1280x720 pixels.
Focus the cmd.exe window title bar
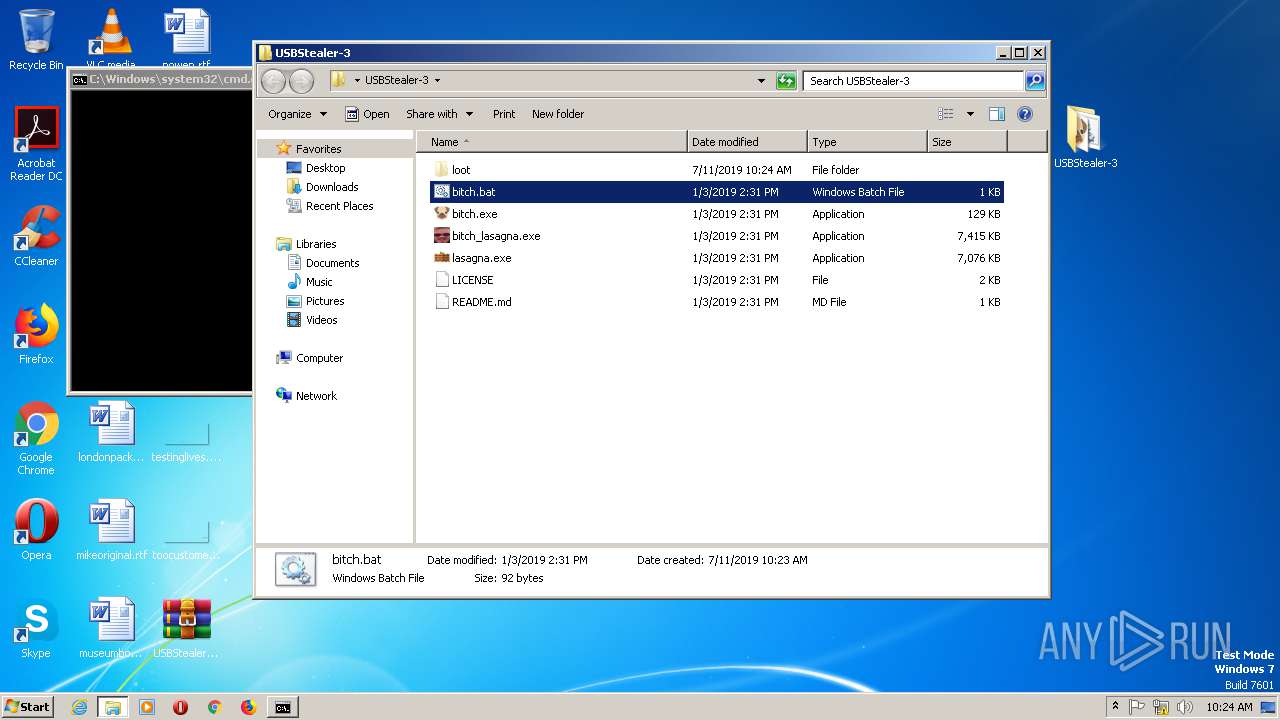click(x=160, y=79)
